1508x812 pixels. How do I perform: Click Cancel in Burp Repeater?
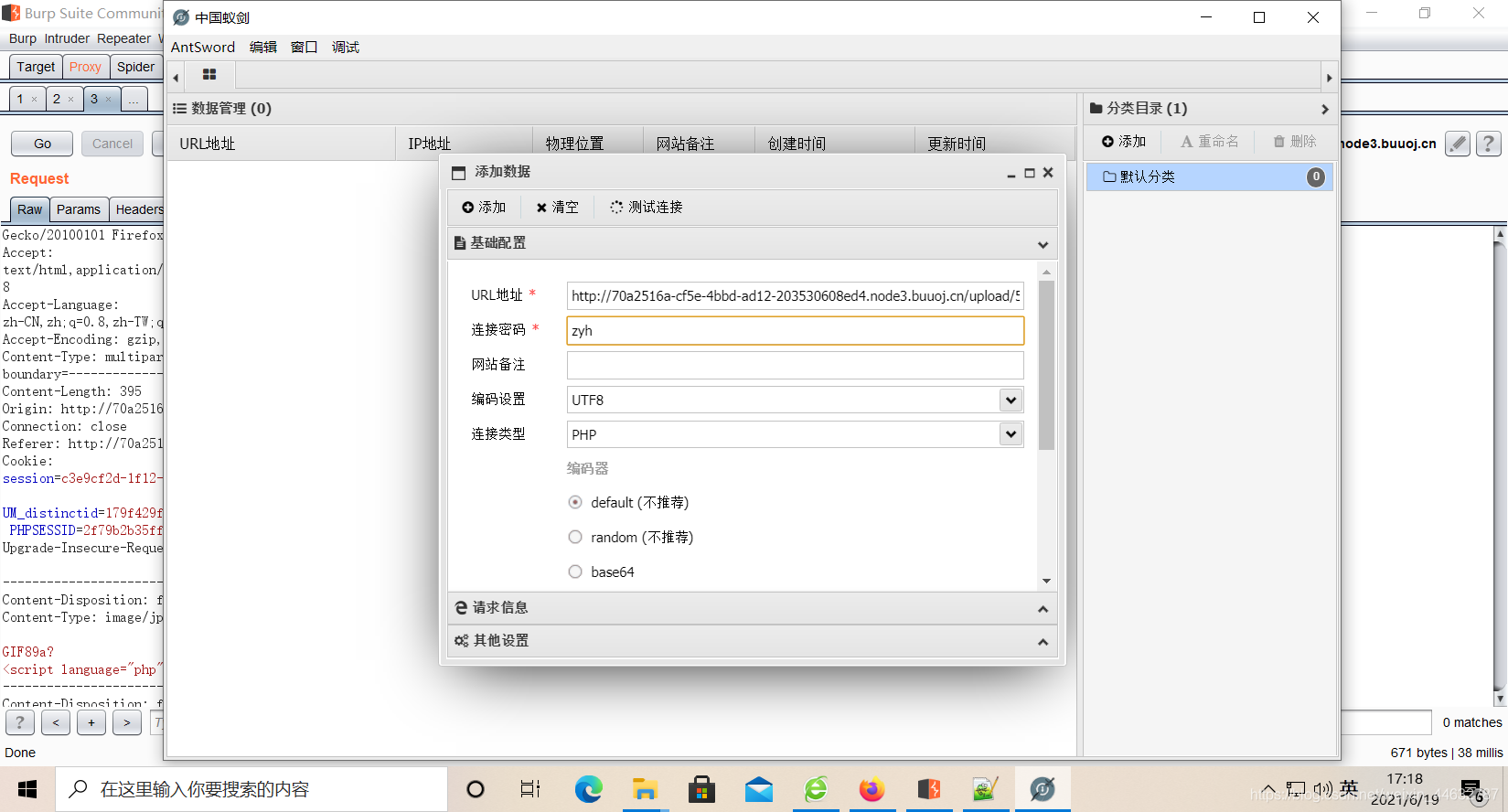[x=112, y=144]
